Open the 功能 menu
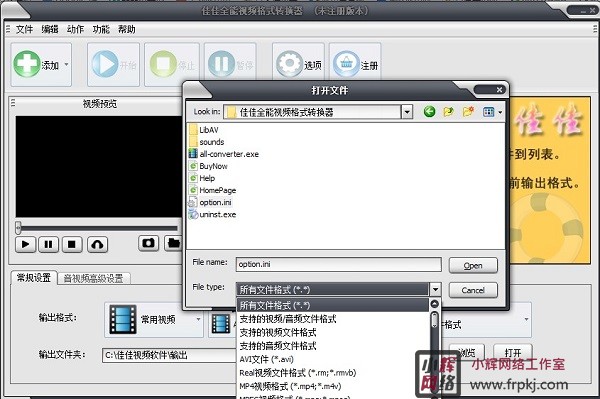The image size is (600, 399). tap(101, 29)
